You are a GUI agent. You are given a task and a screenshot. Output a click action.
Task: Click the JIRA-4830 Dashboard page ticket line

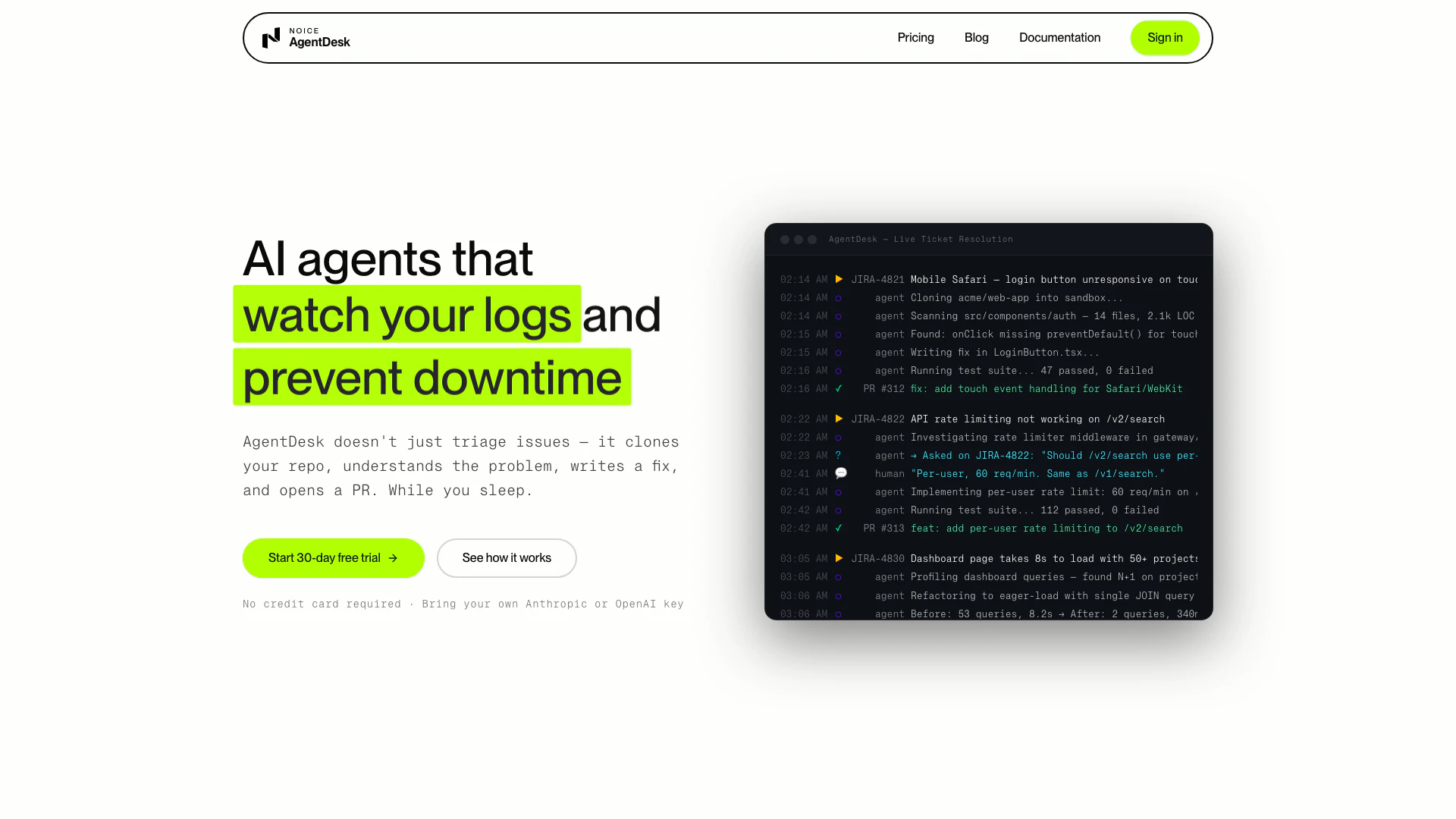tap(1053, 558)
